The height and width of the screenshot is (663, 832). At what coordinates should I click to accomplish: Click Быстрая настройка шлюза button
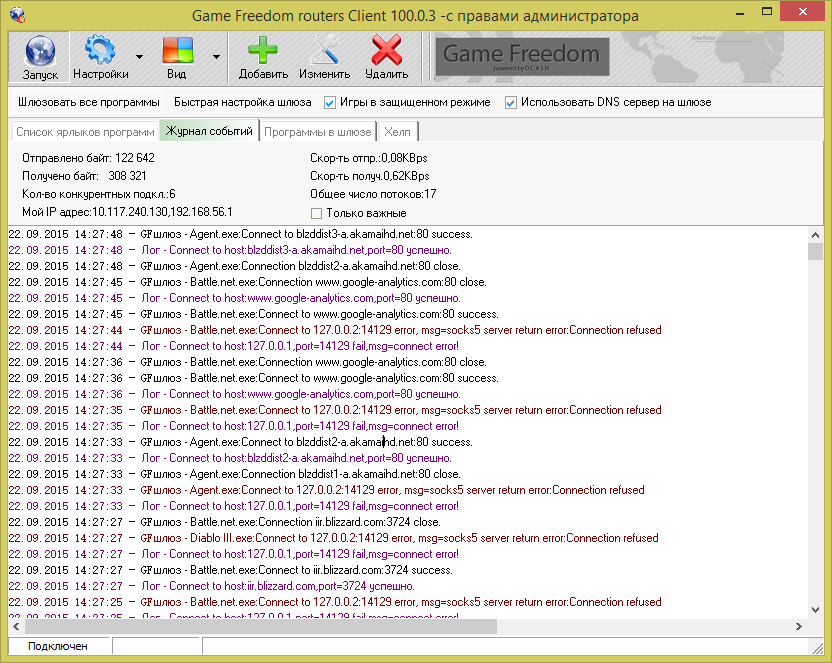pos(242,102)
